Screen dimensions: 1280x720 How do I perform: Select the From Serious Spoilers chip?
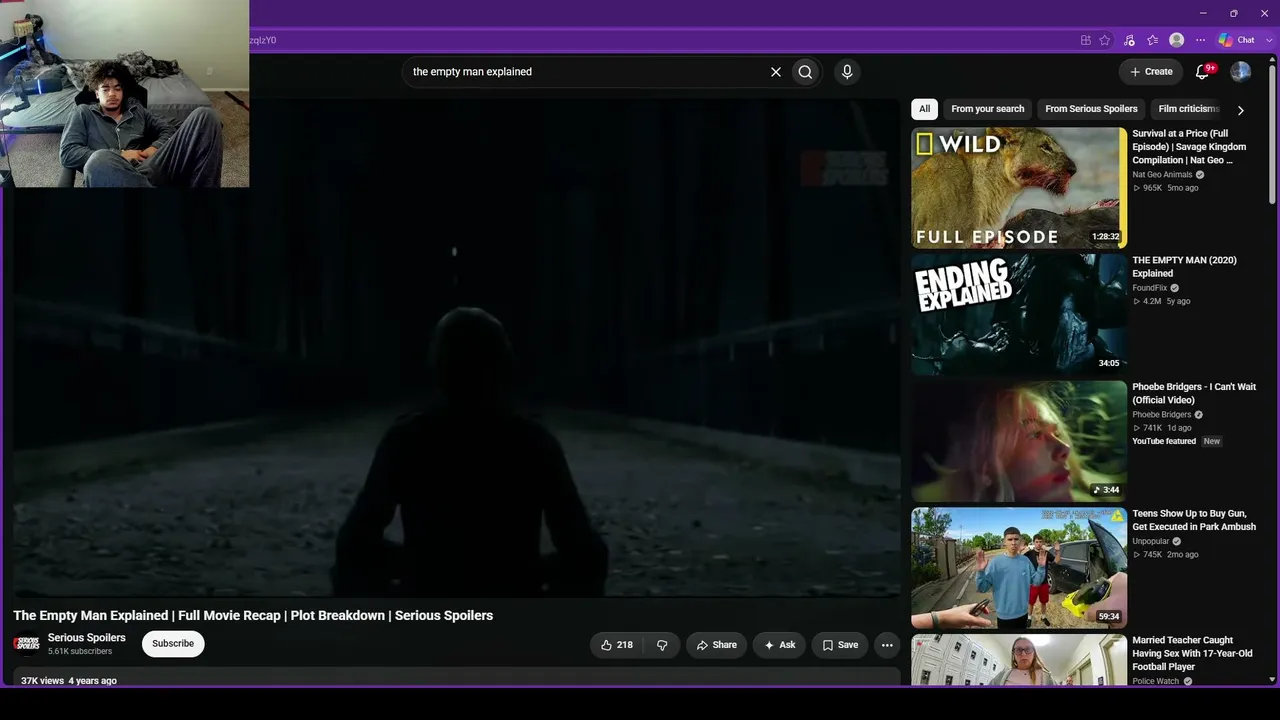[1091, 109]
